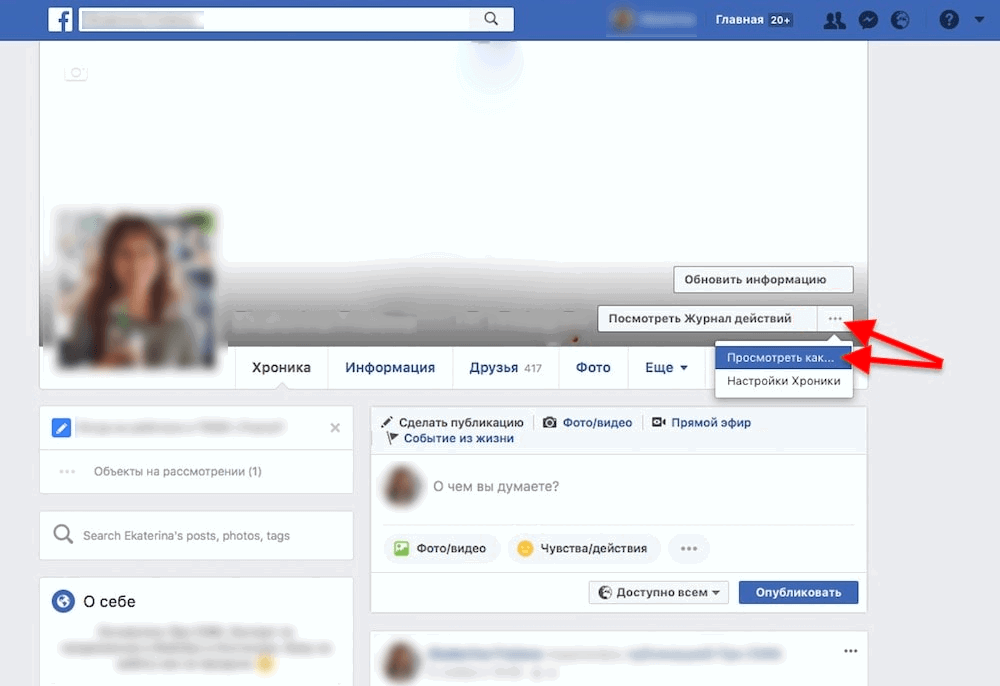
Task: Open the friend requests icon
Action: click(834, 19)
